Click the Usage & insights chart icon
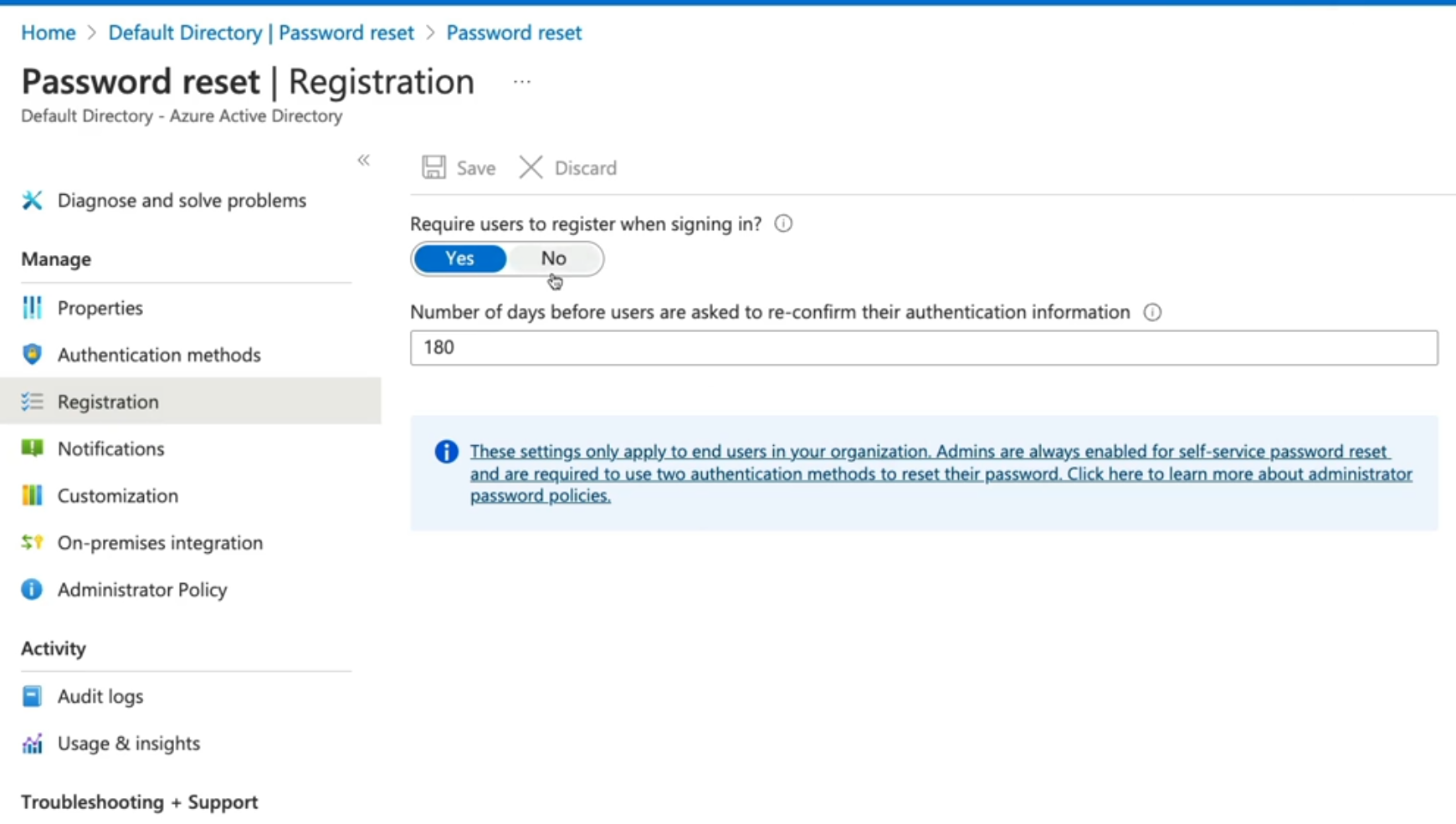The image size is (1456, 824). point(32,743)
